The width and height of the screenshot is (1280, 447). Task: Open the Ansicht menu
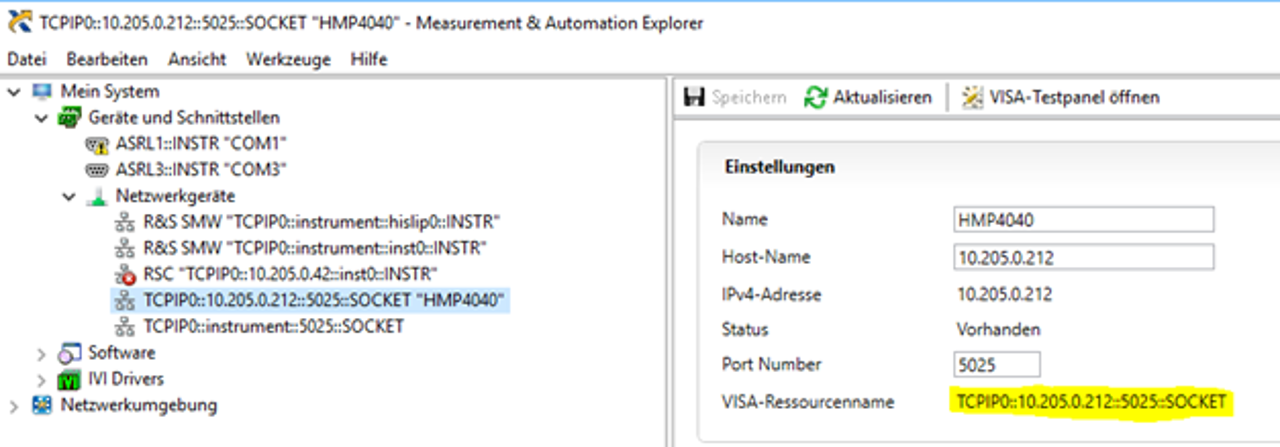[197, 60]
